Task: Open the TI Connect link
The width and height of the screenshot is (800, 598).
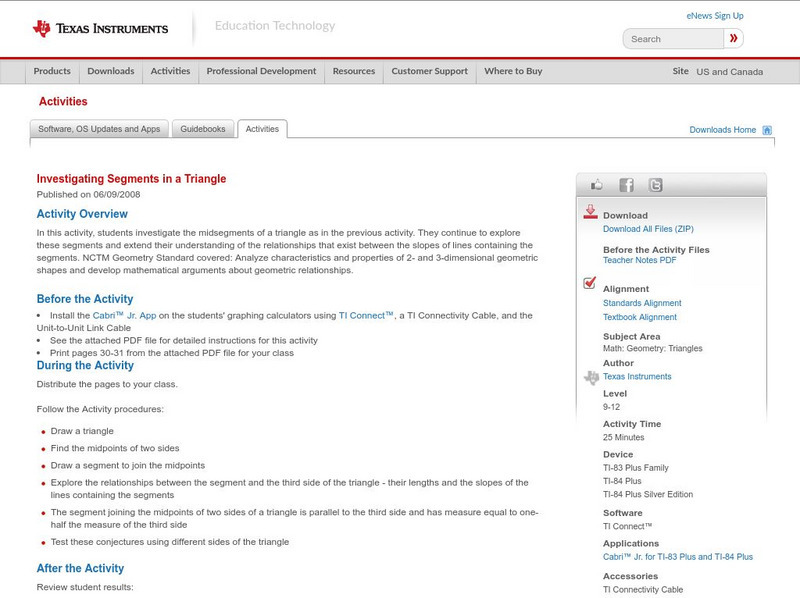Action: click(366, 316)
